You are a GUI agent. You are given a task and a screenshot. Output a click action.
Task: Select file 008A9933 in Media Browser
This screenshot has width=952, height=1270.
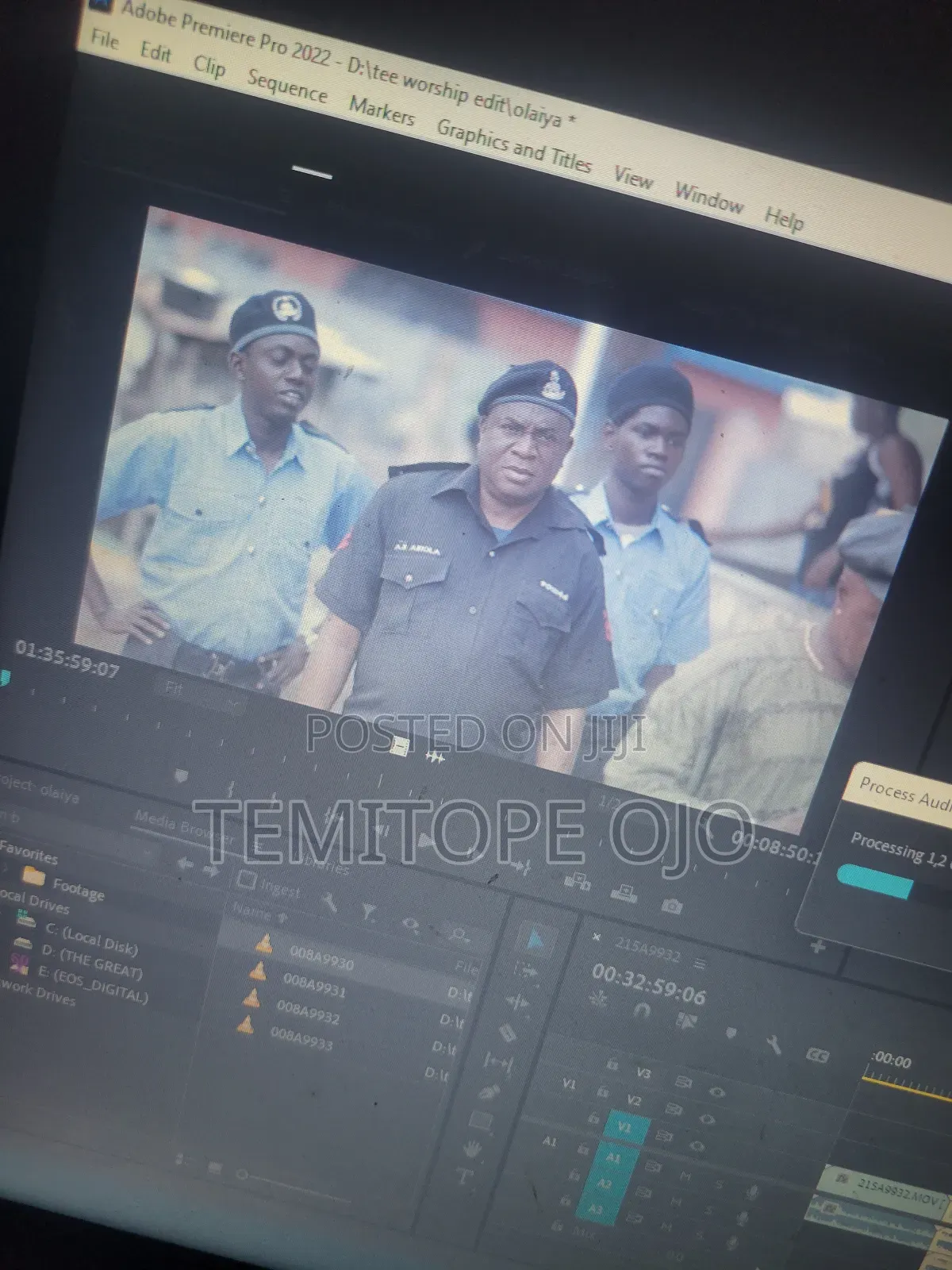[301, 1037]
